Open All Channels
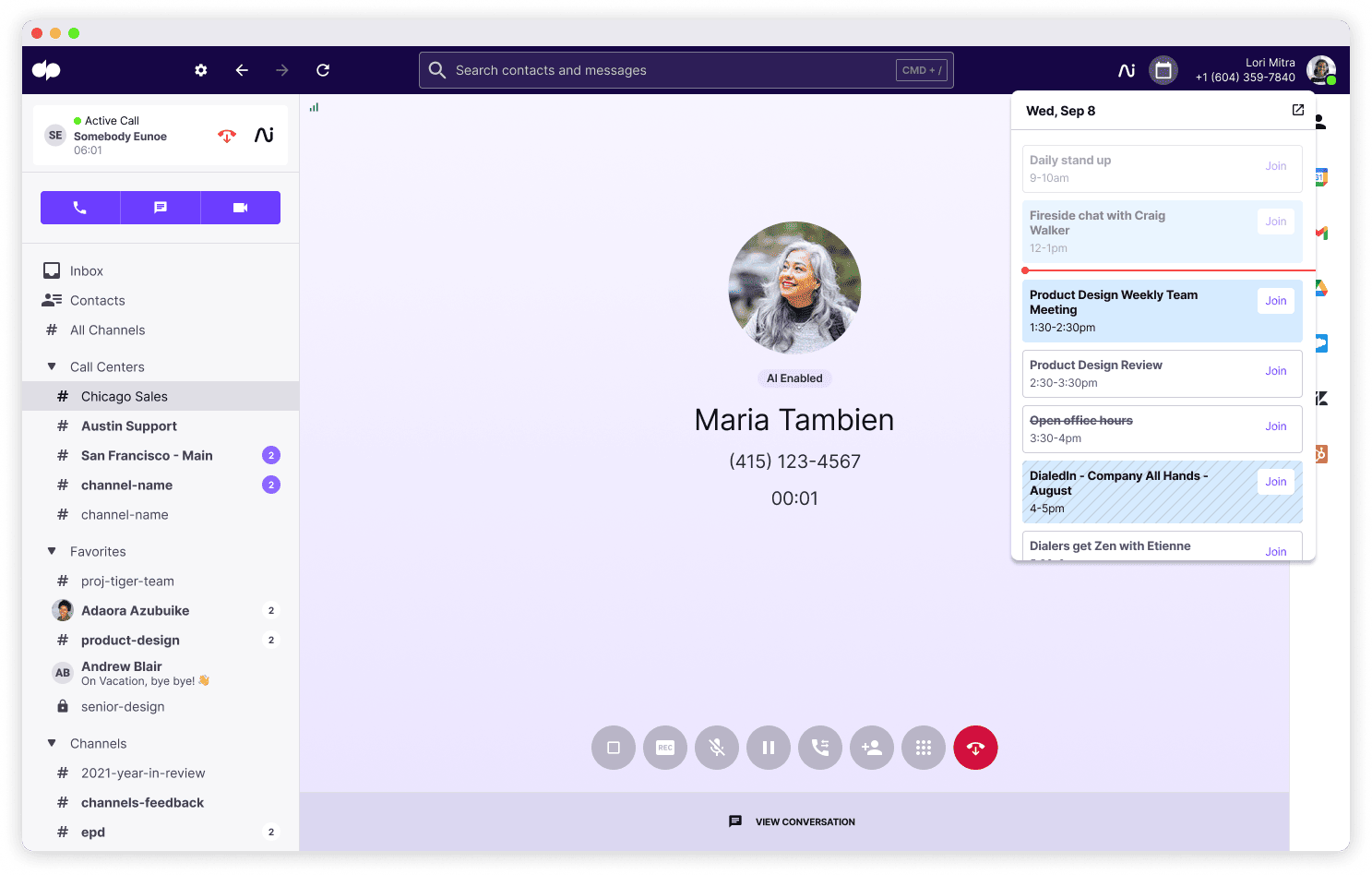The image size is (1372, 875). [161, 330]
